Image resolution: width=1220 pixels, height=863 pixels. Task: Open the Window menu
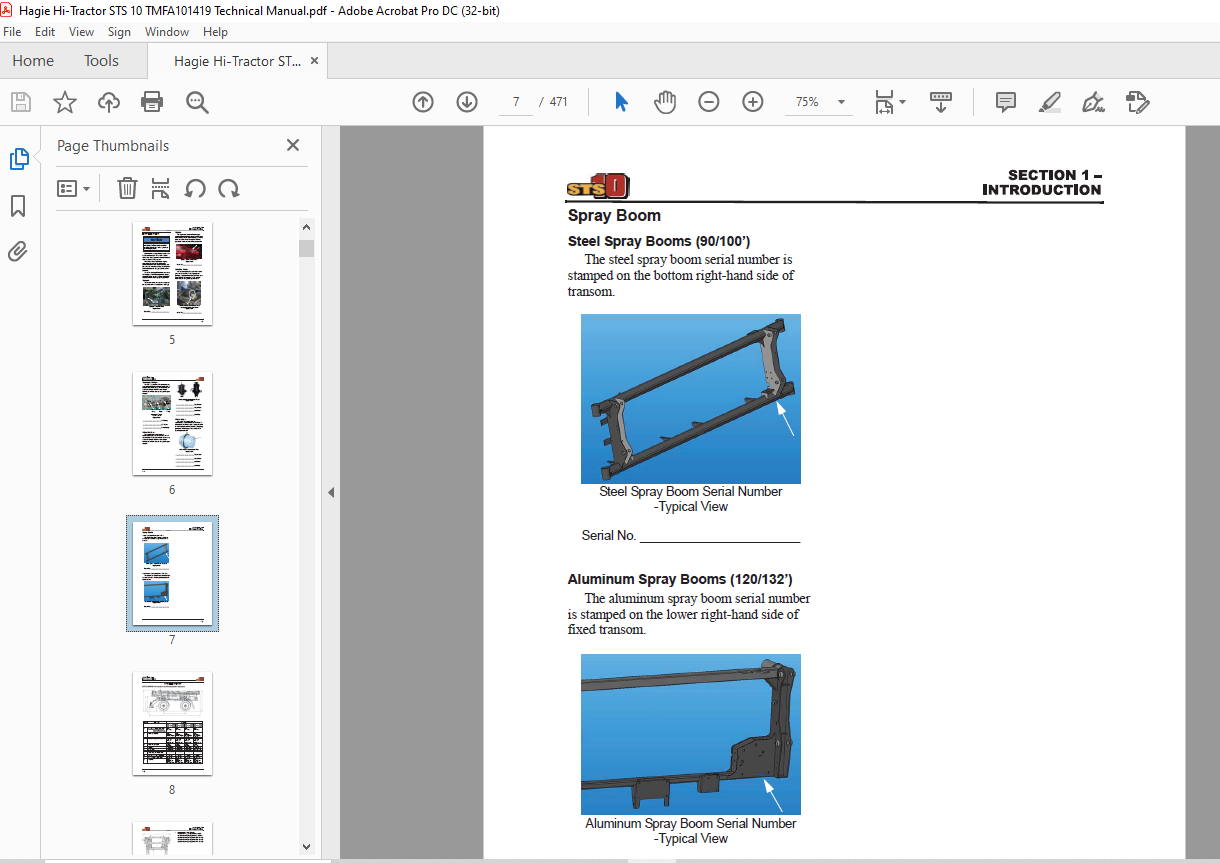[167, 32]
